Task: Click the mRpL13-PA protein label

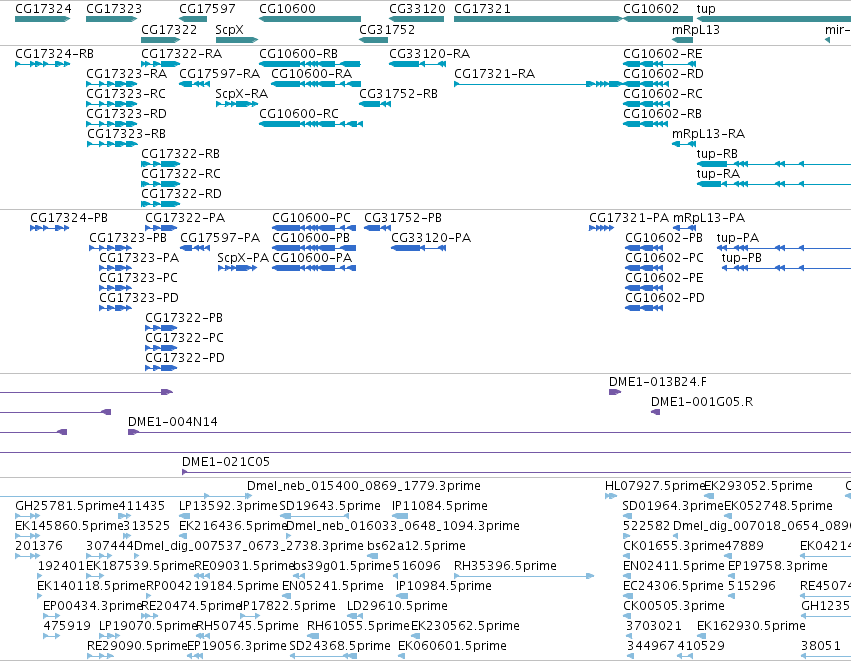Action: 709,218
